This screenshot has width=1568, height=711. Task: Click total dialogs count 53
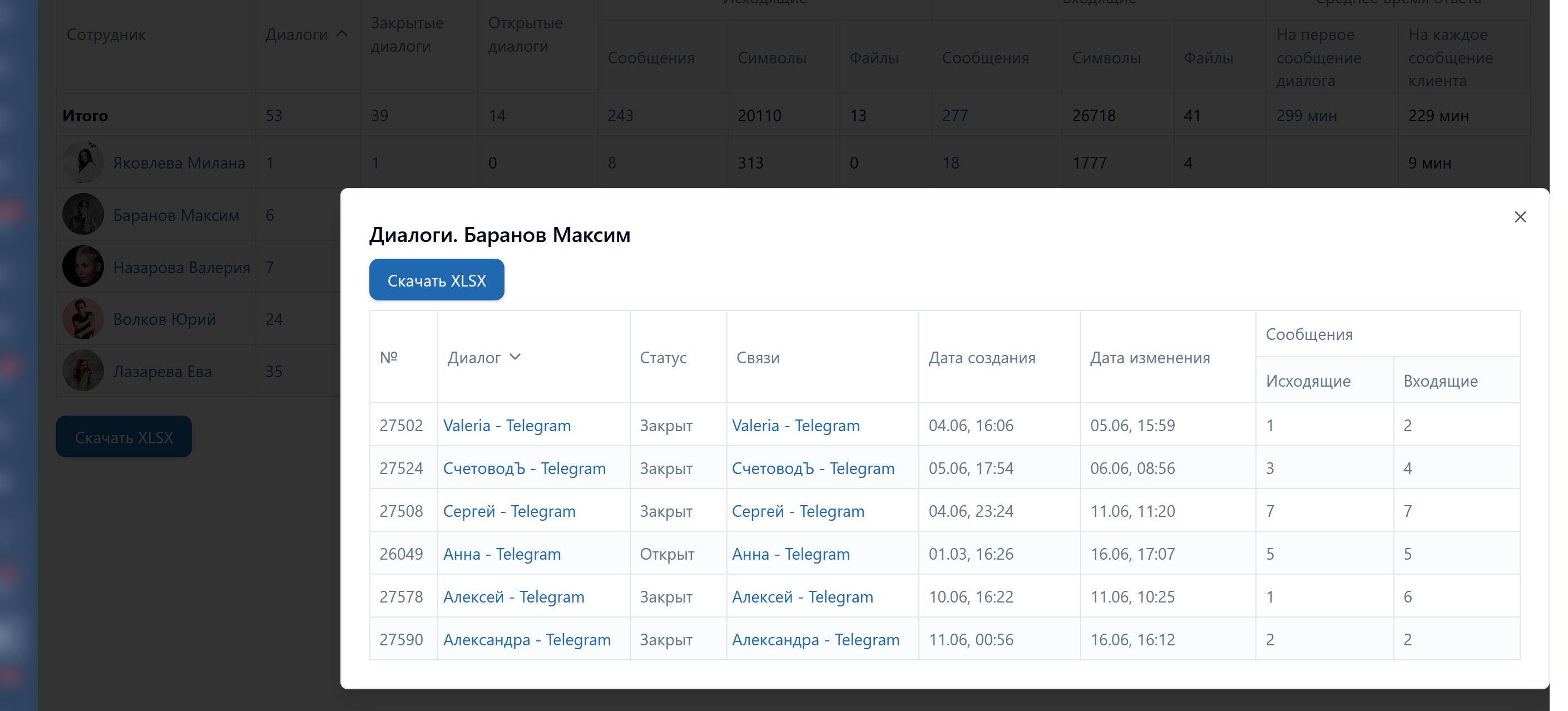pyautogui.click(x=274, y=116)
